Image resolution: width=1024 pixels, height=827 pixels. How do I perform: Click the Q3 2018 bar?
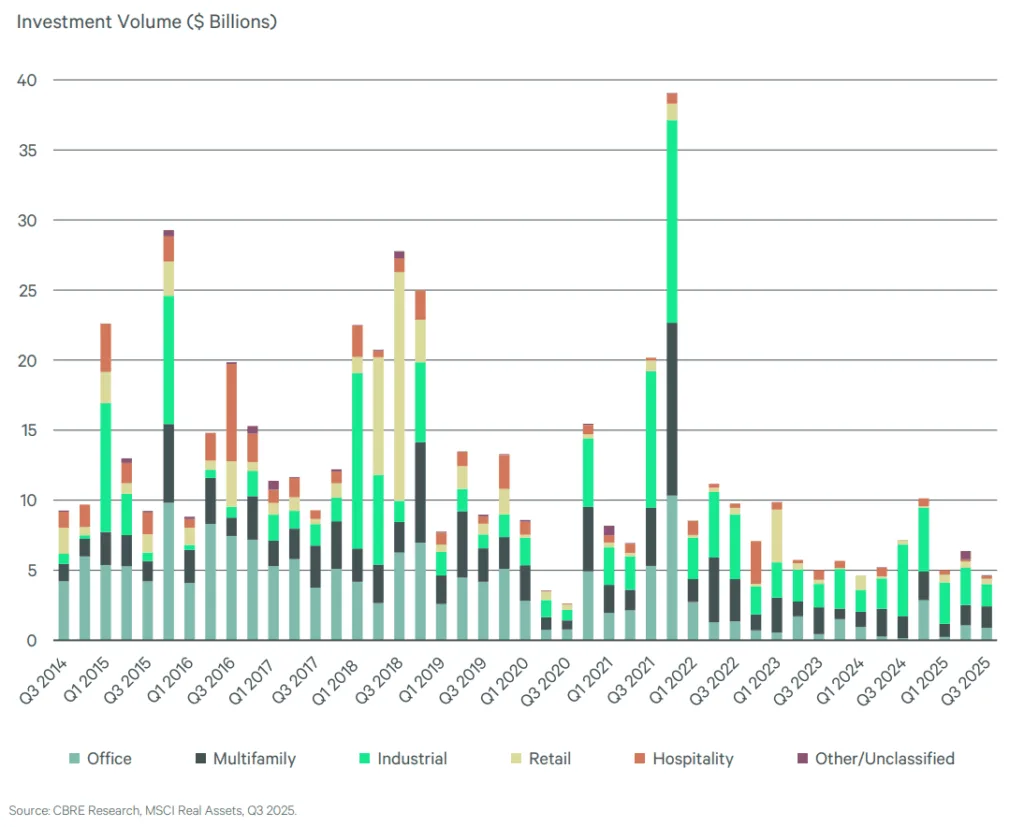[400, 450]
